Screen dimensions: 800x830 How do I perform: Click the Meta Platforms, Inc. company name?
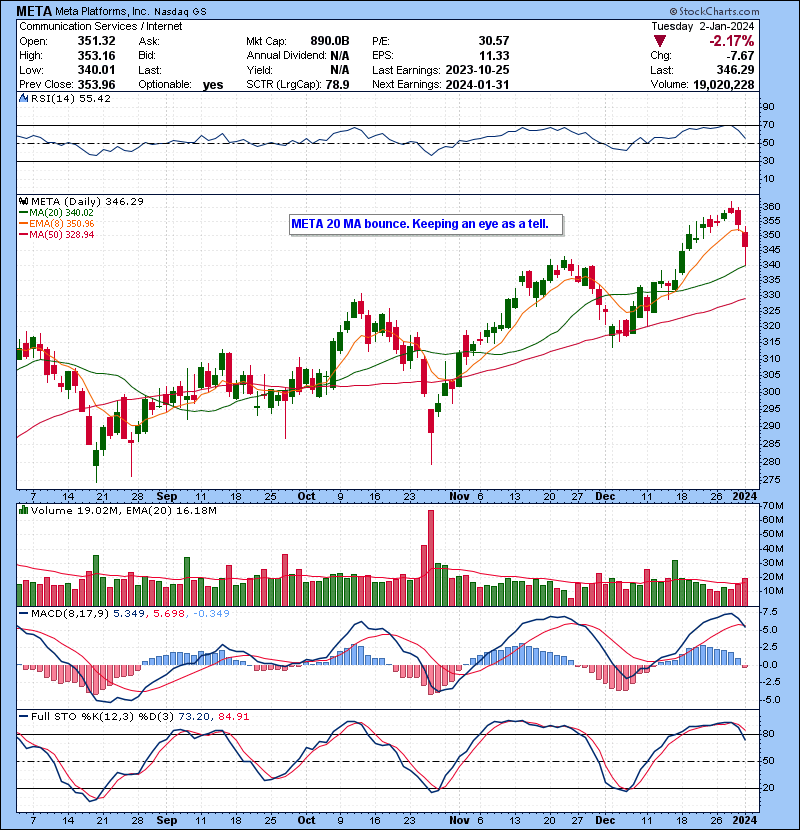[x=102, y=11]
